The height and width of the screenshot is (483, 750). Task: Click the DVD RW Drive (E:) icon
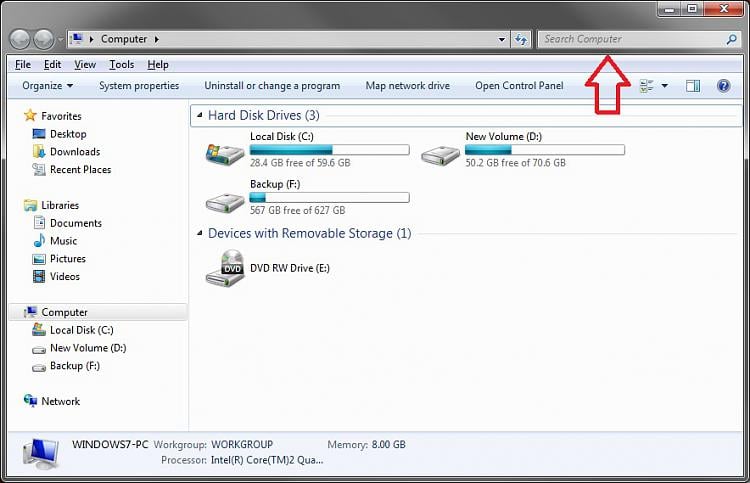tap(225, 268)
